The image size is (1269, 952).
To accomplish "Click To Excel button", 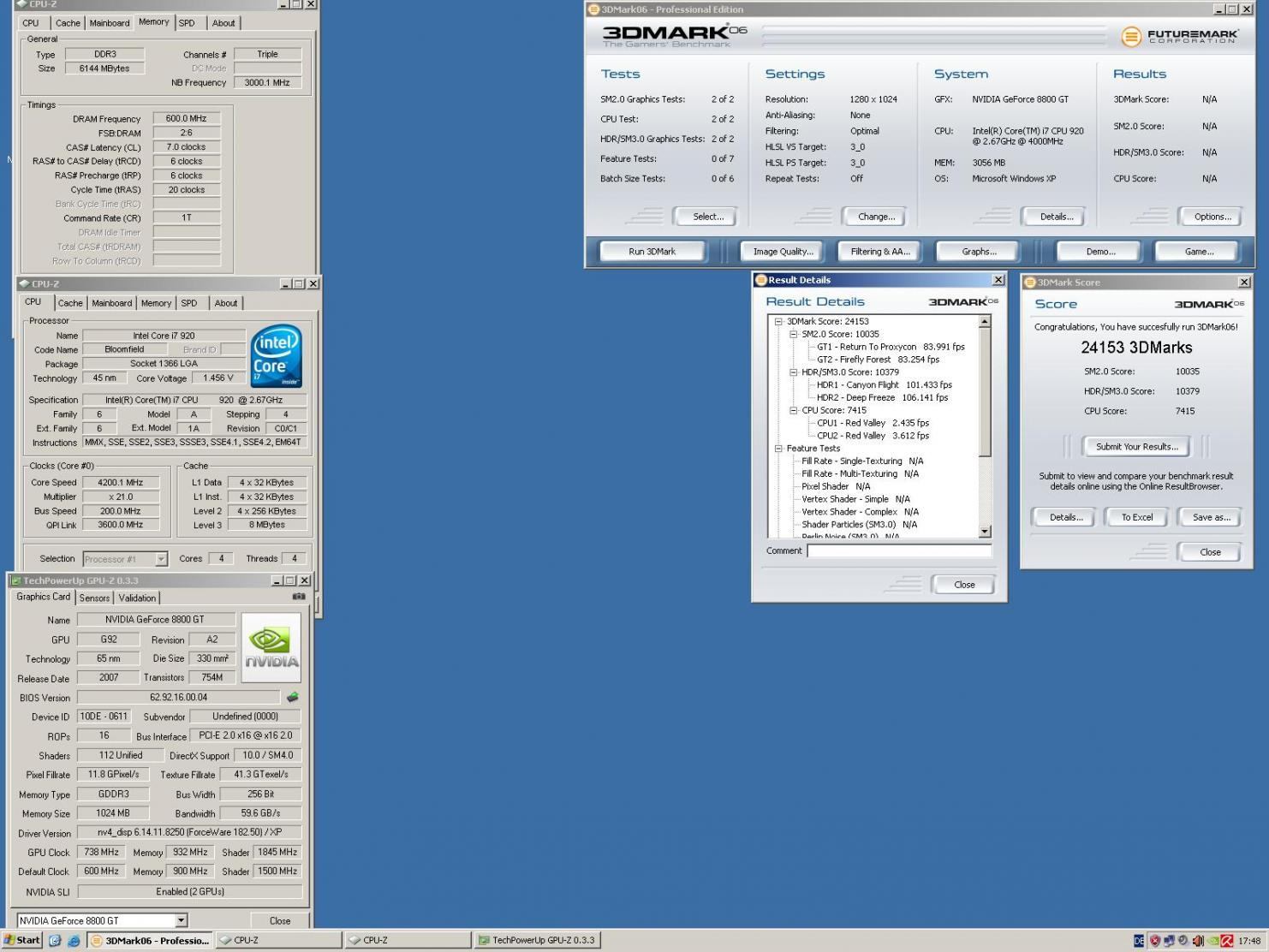I will pyautogui.click(x=1137, y=517).
